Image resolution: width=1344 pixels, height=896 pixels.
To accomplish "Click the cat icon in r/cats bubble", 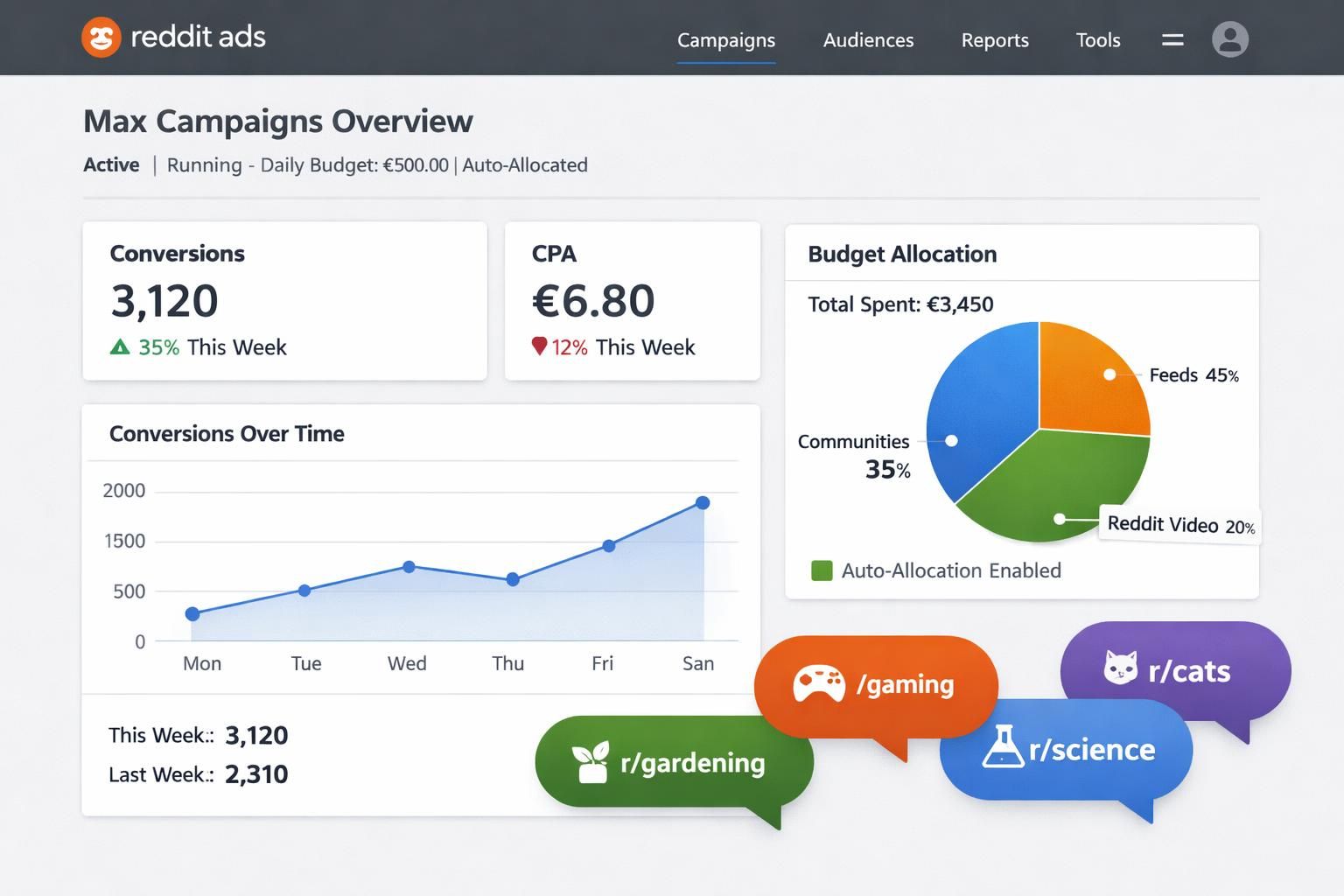I will [1120, 668].
